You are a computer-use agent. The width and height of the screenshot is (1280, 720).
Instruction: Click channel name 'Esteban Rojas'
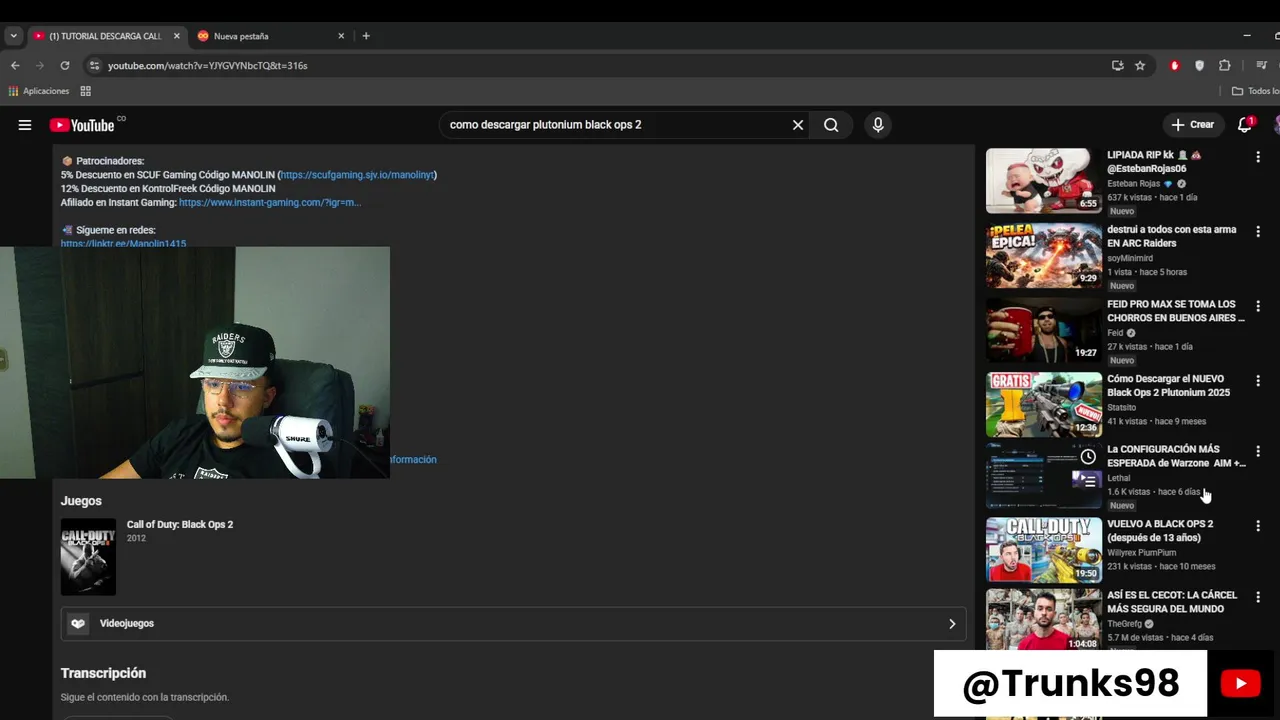1133,184
